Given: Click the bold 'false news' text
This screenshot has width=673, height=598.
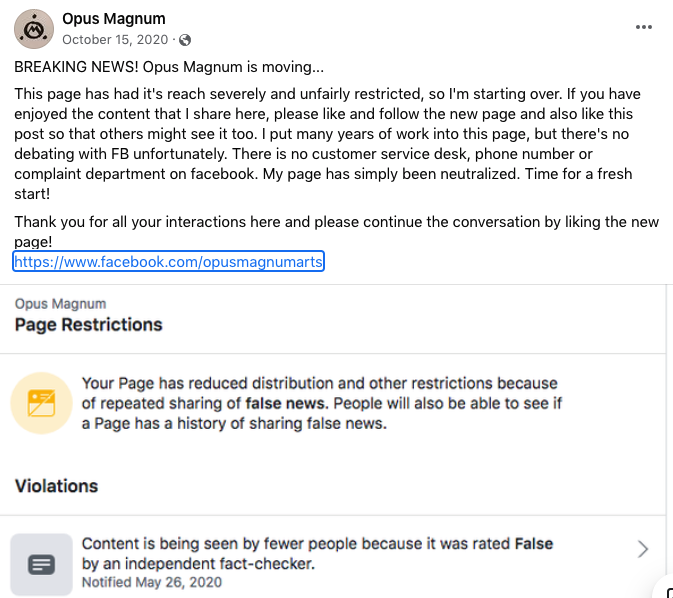Looking at the screenshot, I should pos(286,404).
